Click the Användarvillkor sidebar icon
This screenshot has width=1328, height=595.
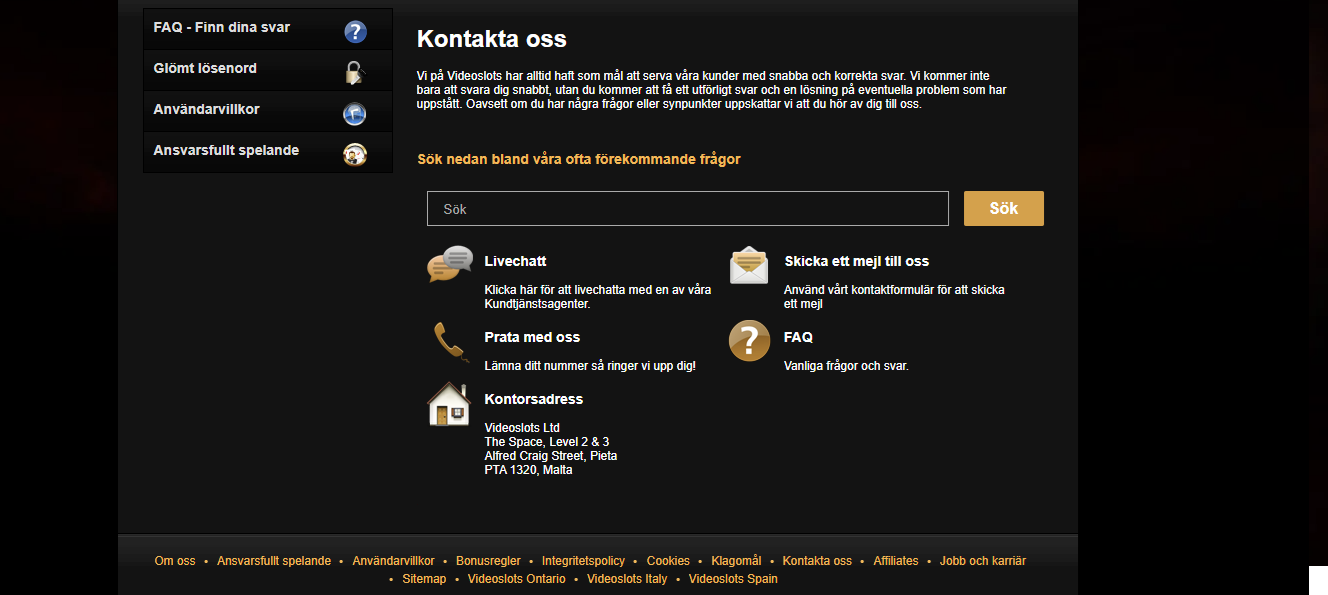coord(355,114)
